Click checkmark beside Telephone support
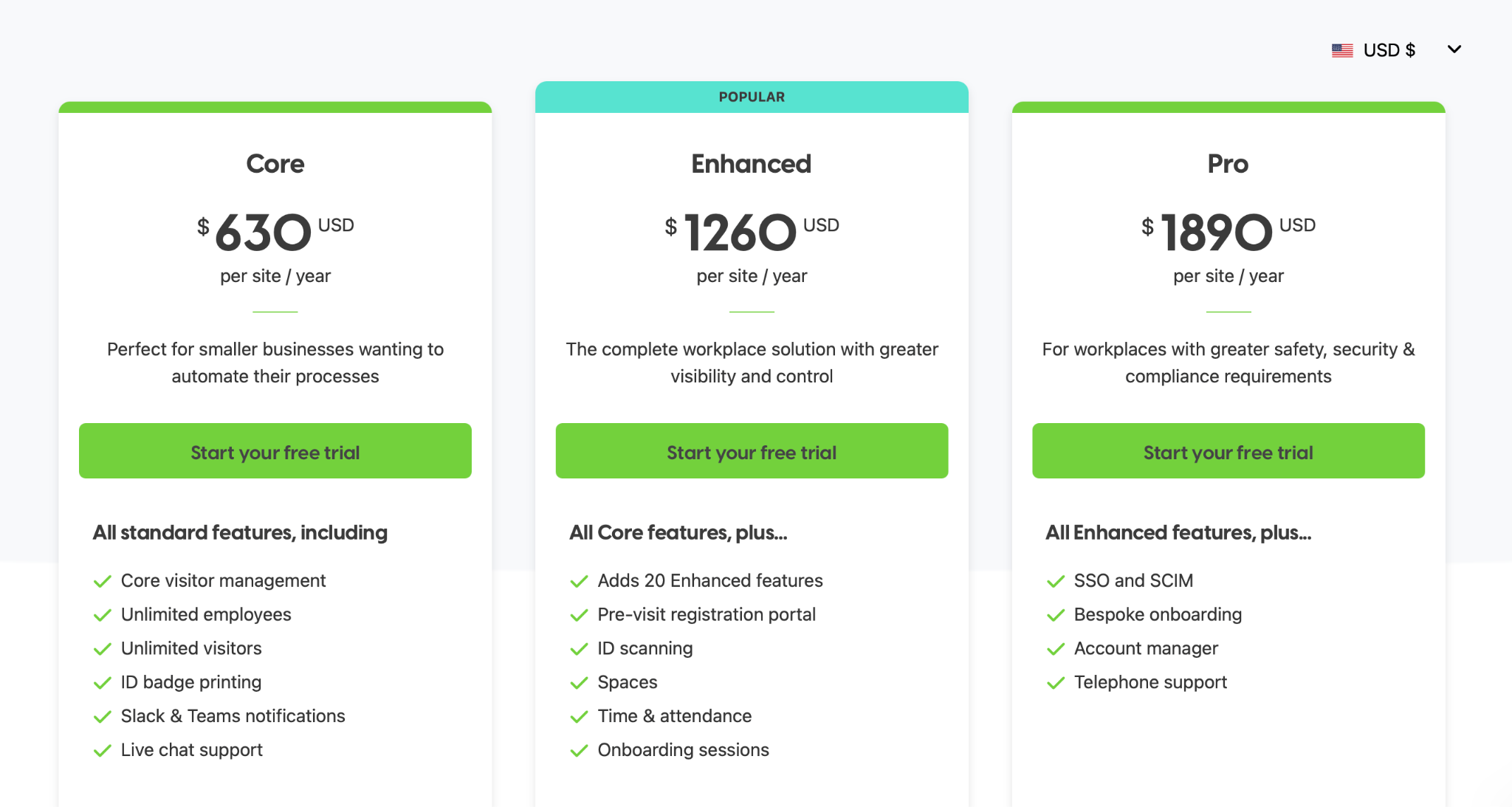 pyautogui.click(x=1054, y=683)
